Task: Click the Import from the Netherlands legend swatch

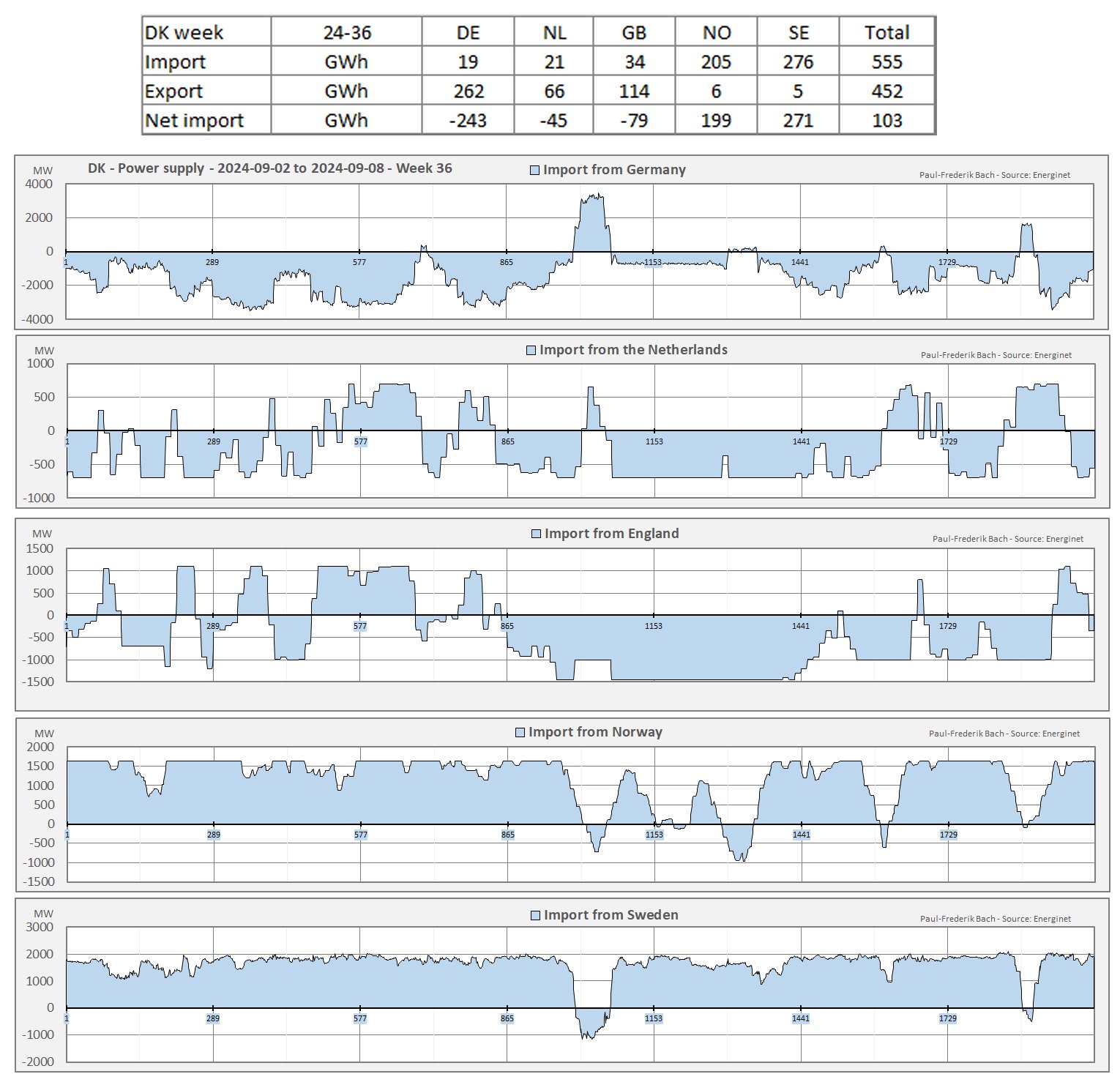Action: point(531,351)
